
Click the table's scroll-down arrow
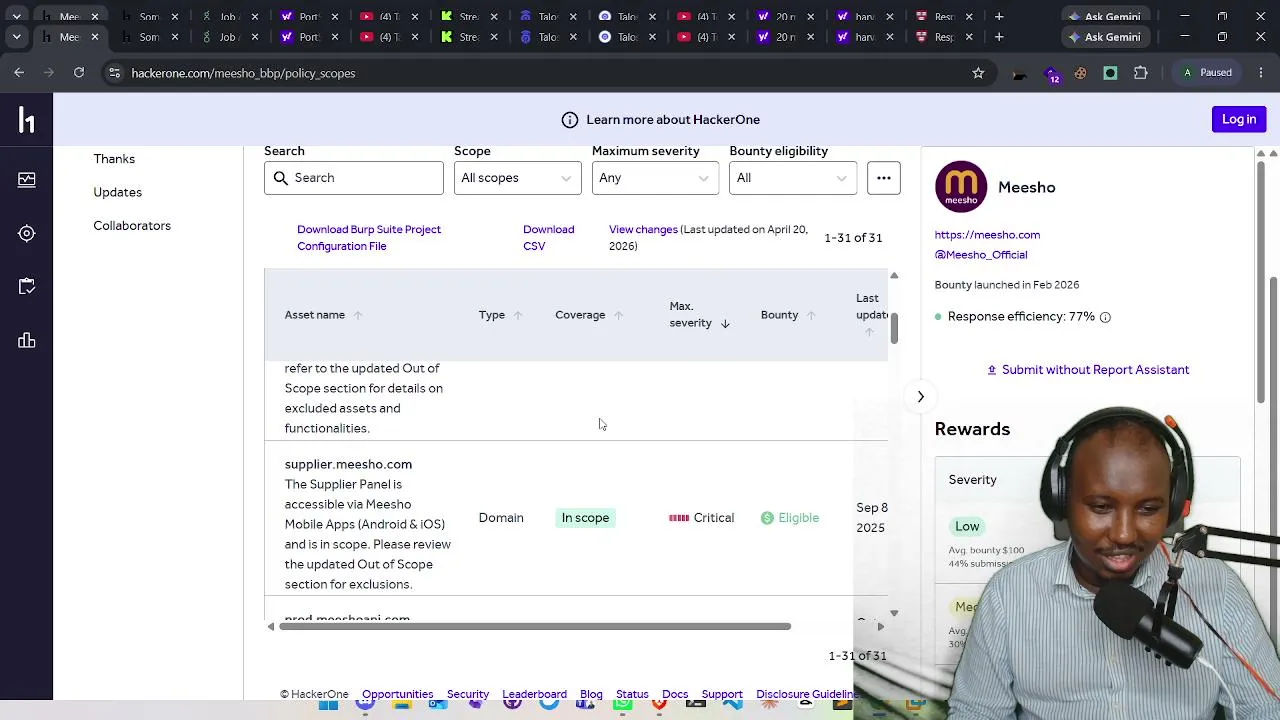coord(894,613)
